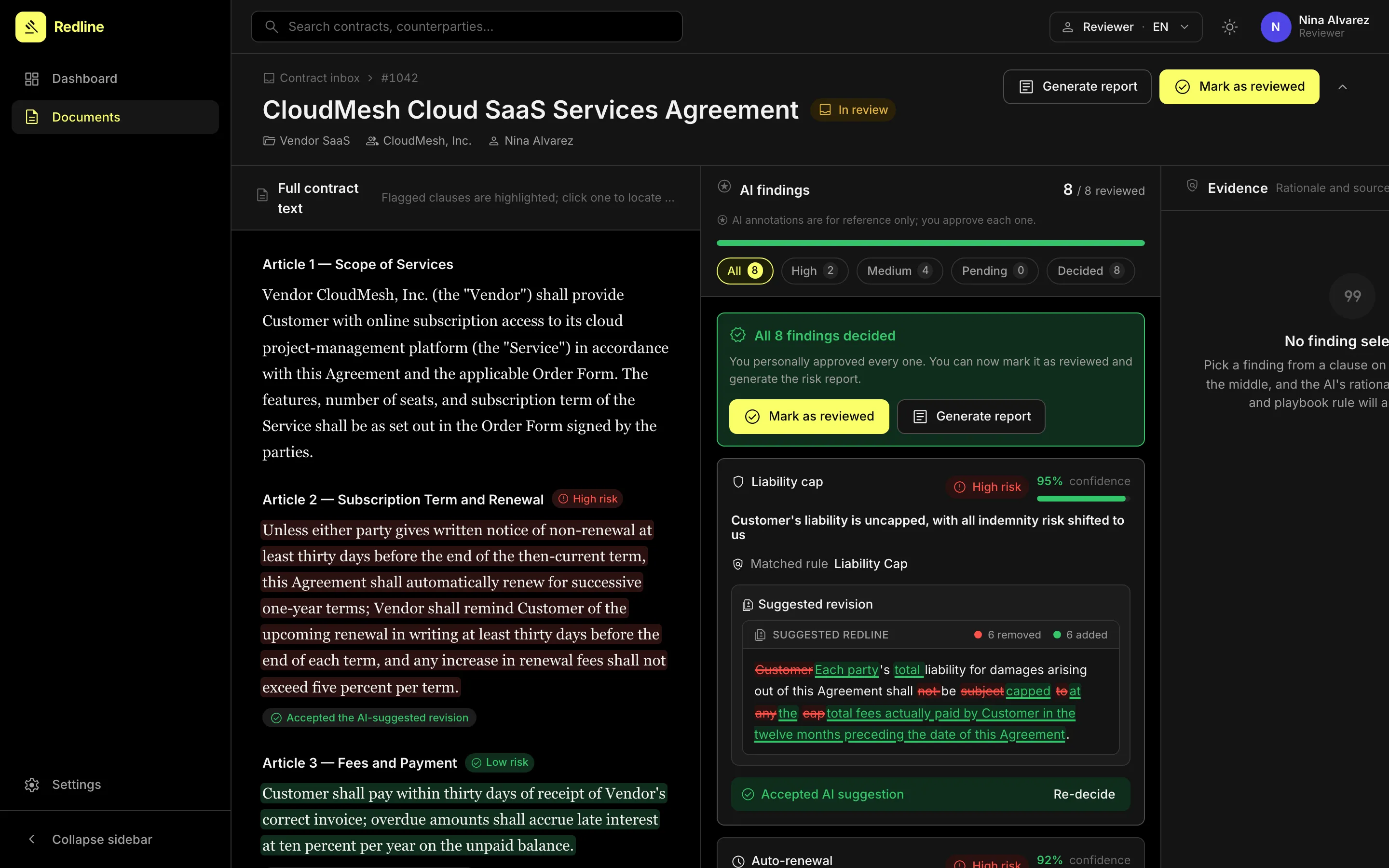Click Mark as reviewed in page header
Image resolution: width=1389 pixels, height=868 pixels.
(x=1239, y=87)
